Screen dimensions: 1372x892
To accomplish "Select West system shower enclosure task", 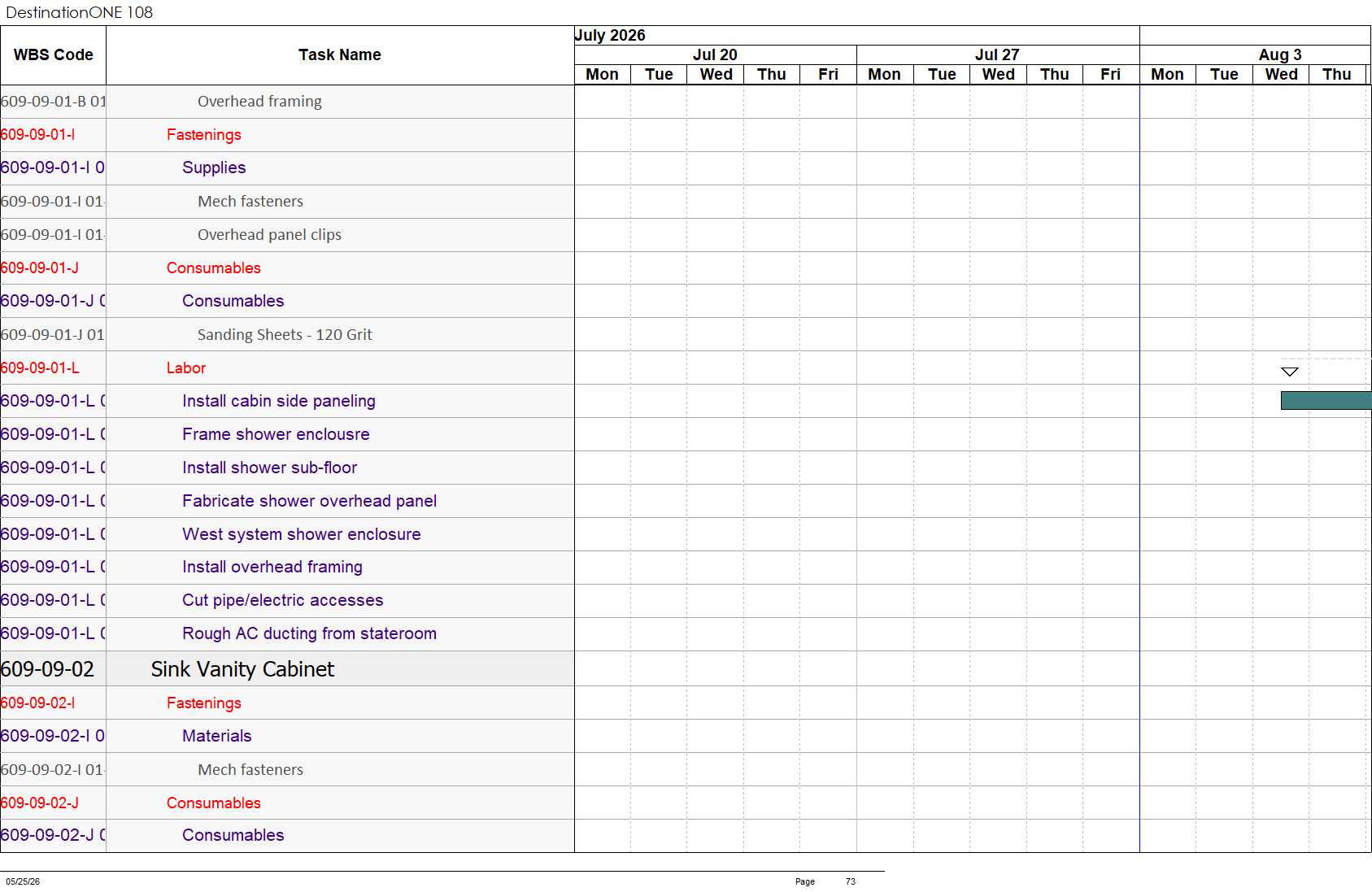I will [x=302, y=534].
